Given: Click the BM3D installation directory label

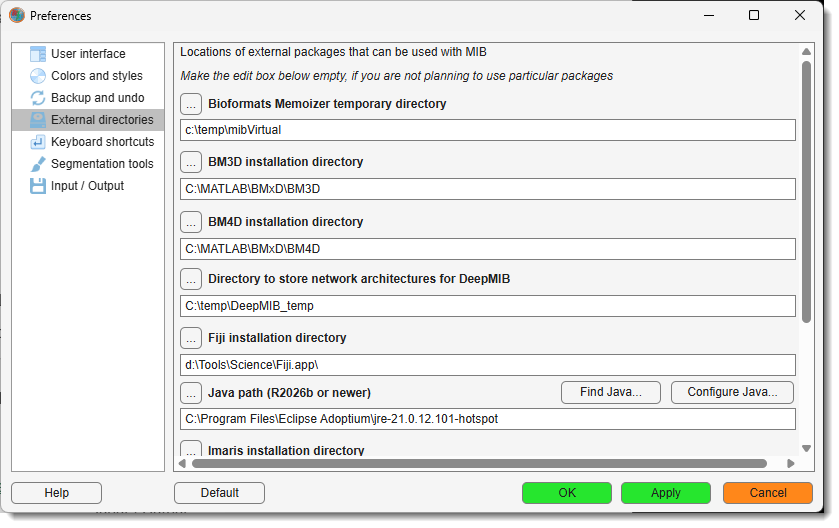Looking at the screenshot, I should (x=286, y=162).
